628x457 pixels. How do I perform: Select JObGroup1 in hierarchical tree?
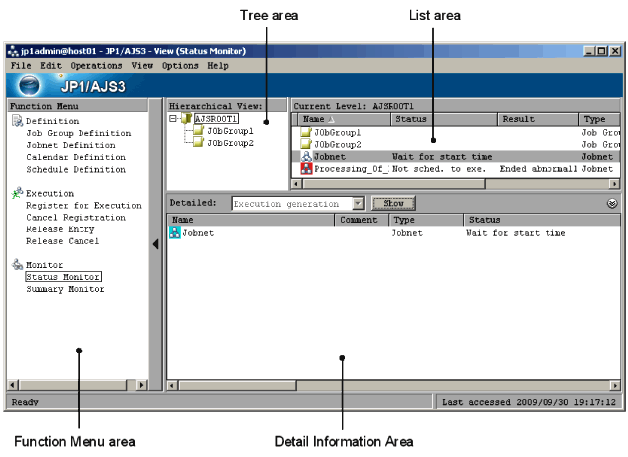[x=230, y=131]
